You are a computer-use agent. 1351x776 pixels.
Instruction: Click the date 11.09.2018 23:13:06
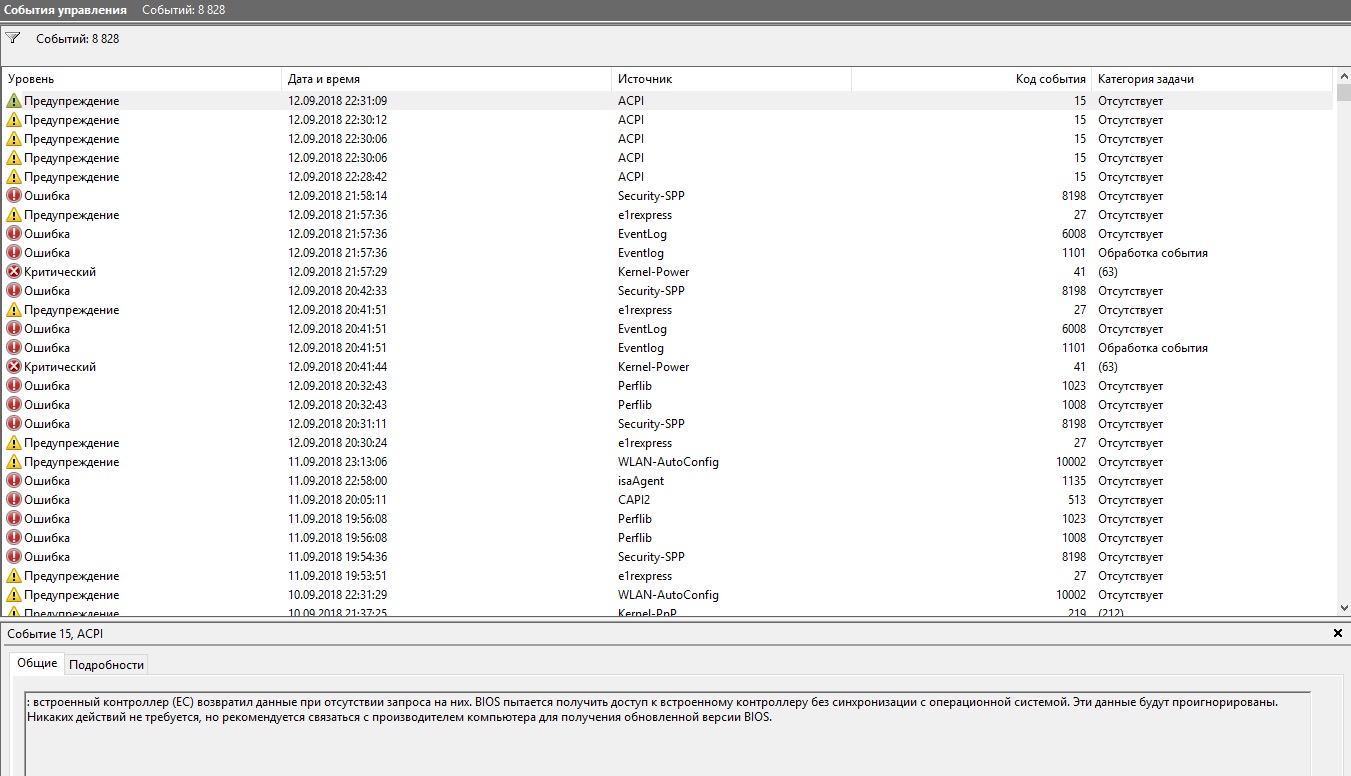[x=337, y=462]
